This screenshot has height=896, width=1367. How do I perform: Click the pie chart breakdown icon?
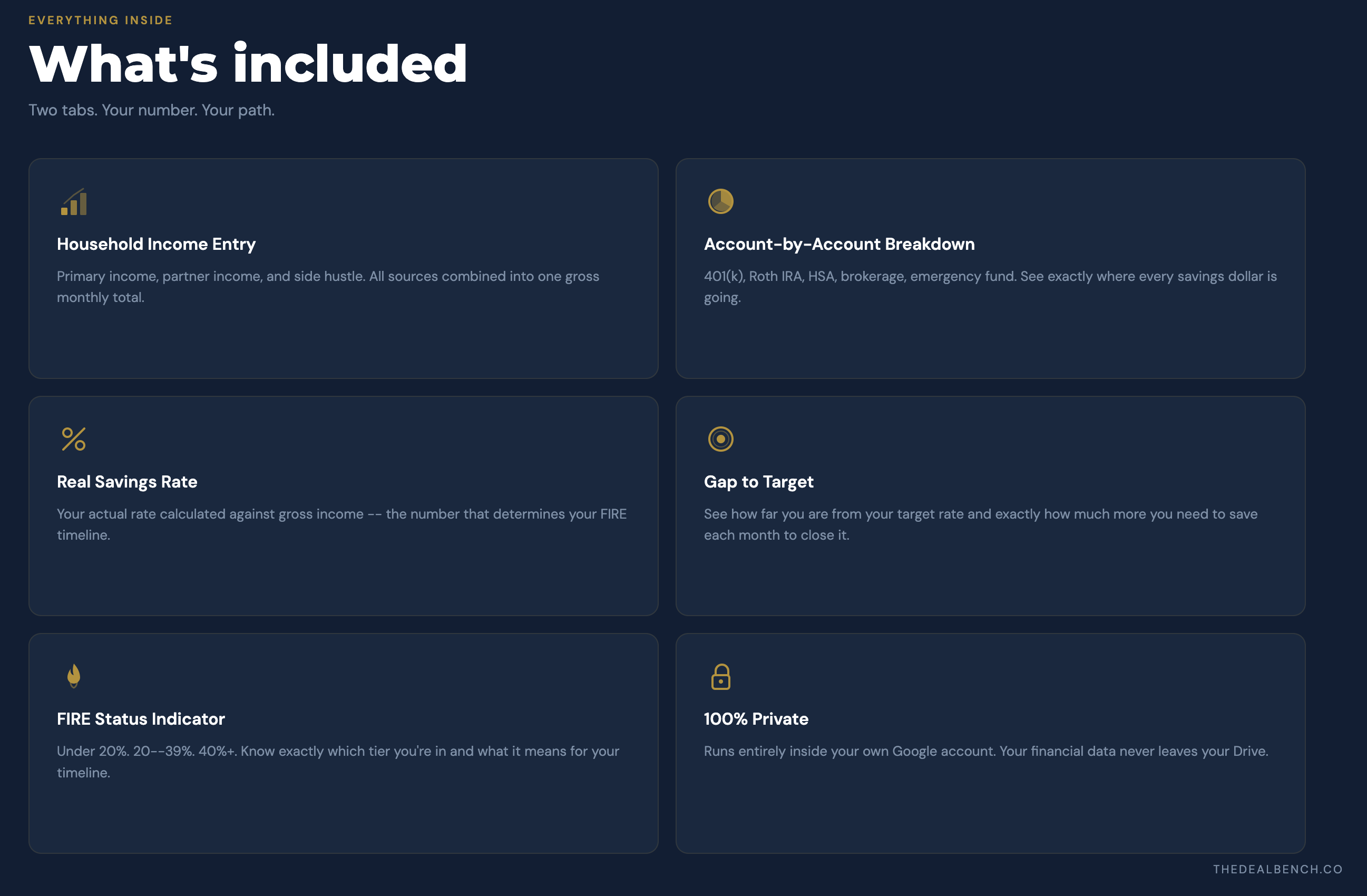(x=720, y=201)
